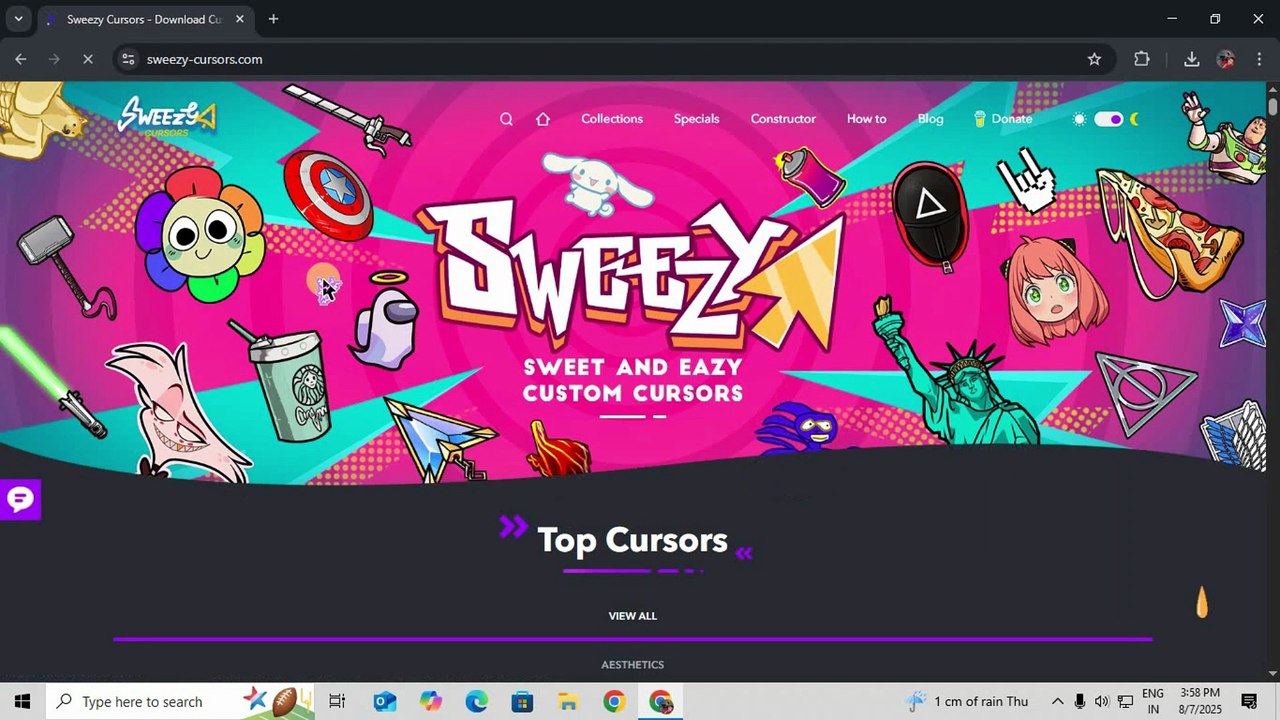Image resolution: width=1280 pixels, height=720 pixels.
Task: Open the Specials menu
Action: (x=696, y=119)
